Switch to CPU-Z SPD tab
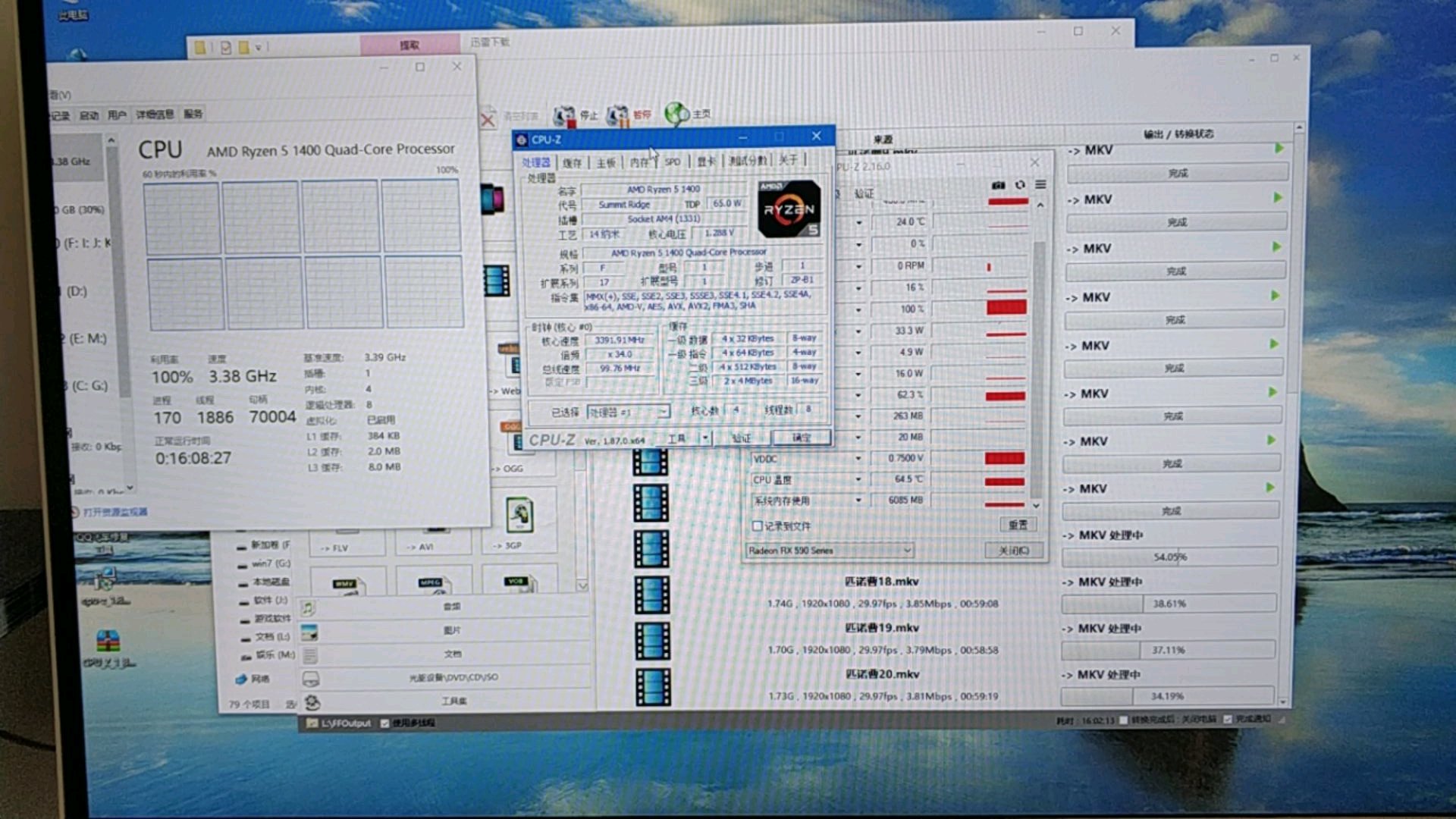The image size is (1456, 819). coord(673,162)
